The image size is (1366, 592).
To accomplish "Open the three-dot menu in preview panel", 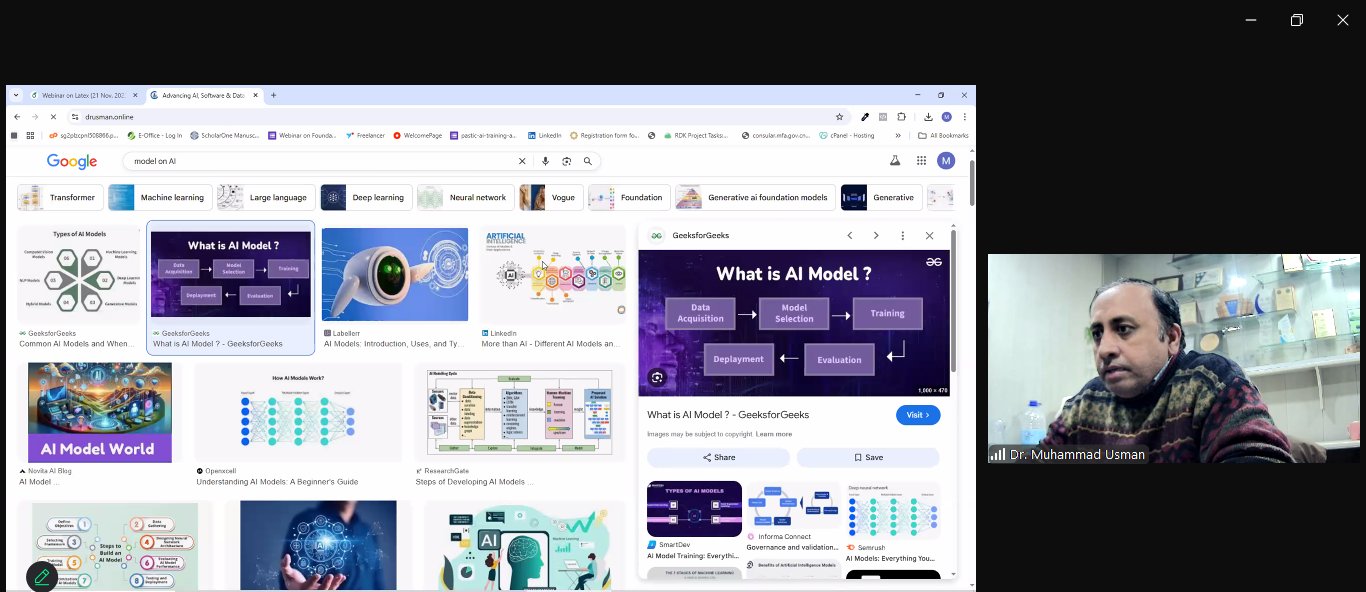I will [903, 236].
